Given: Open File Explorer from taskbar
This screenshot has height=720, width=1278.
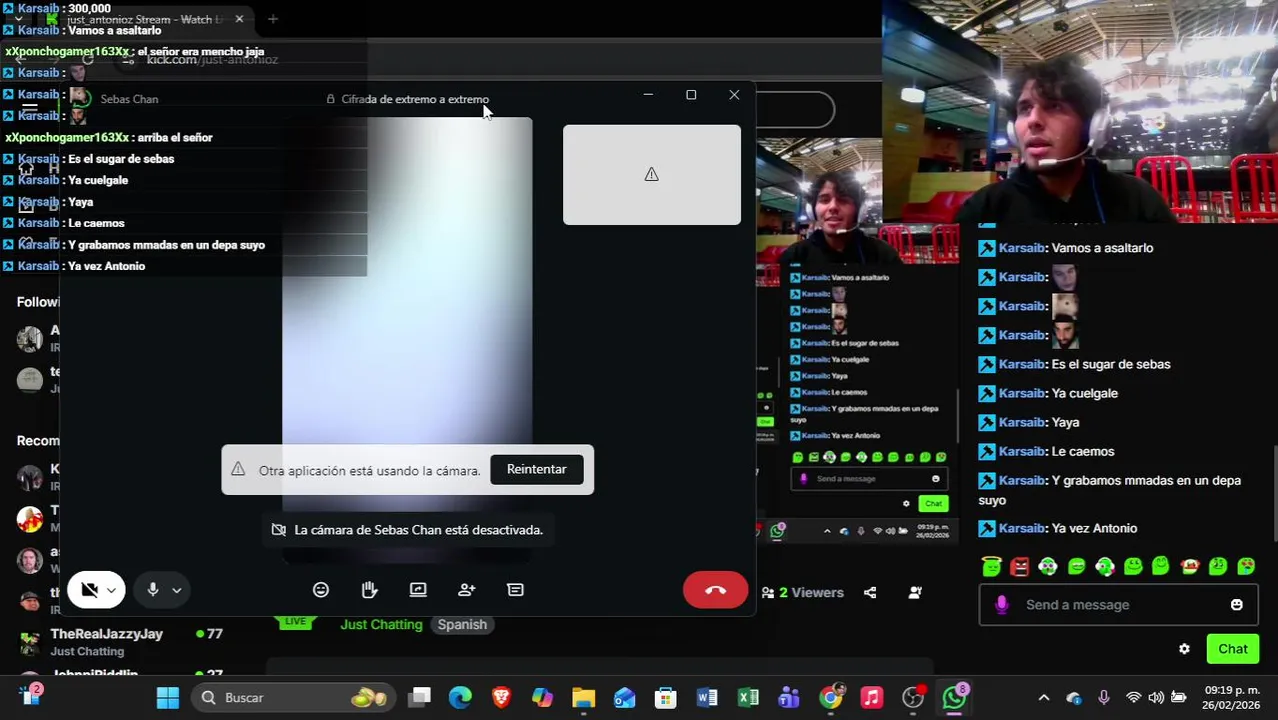Looking at the screenshot, I should pos(583,698).
